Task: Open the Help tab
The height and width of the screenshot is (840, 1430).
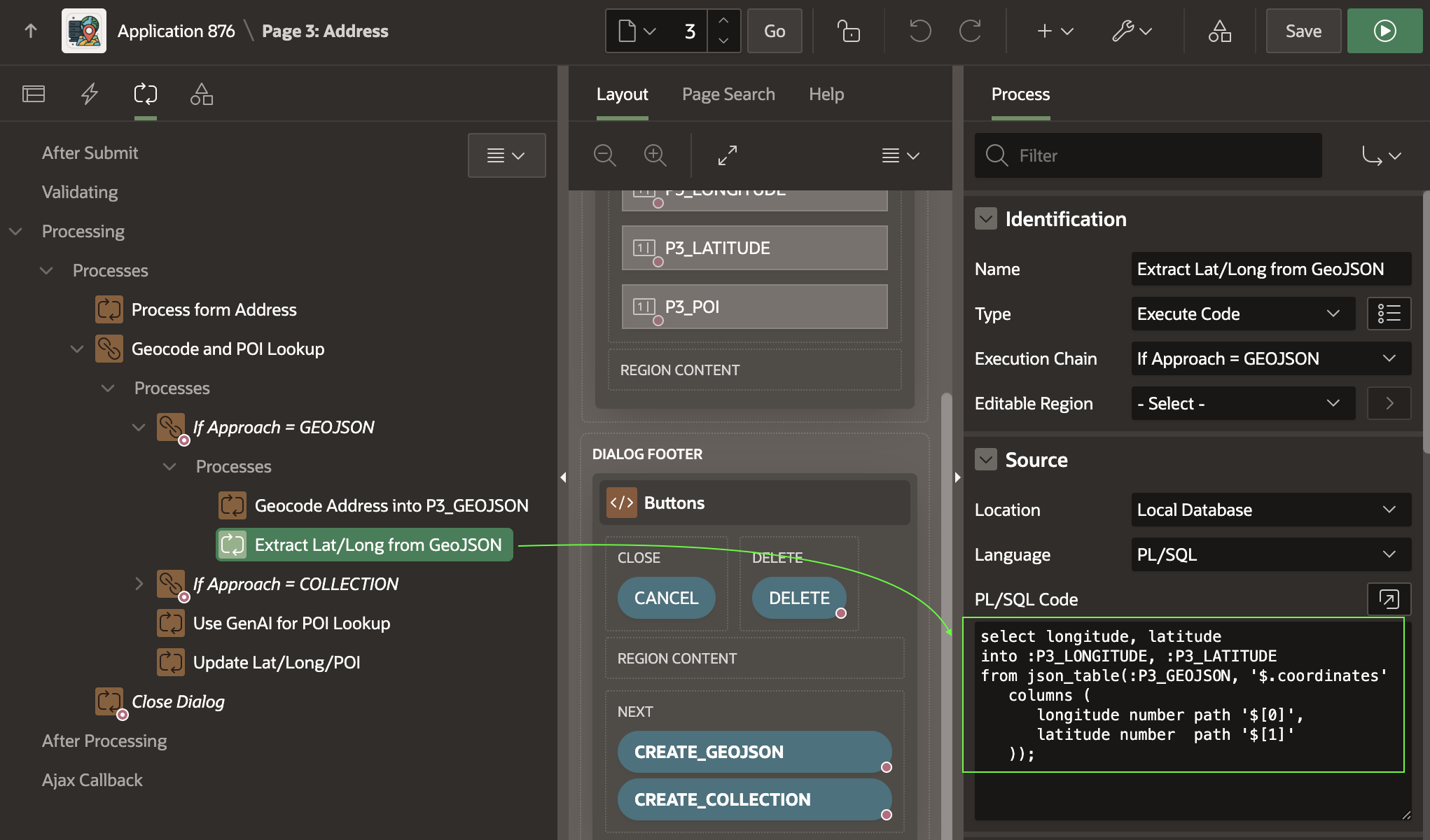Action: click(x=826, y=94)
